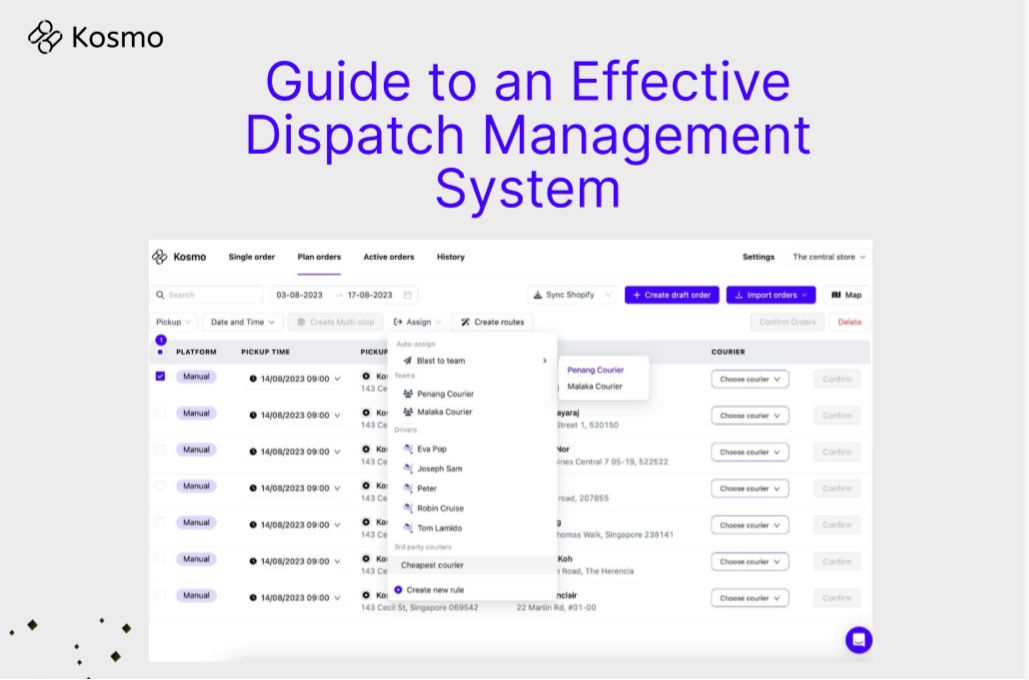Open the History tab
Screen dimensions: 1029x680
450,257
